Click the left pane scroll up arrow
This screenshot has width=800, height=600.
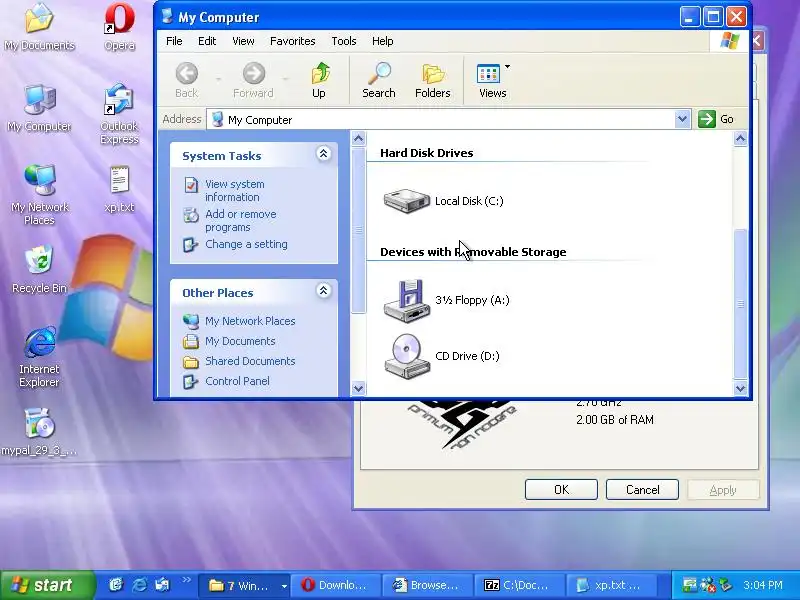tap(359, 138)
